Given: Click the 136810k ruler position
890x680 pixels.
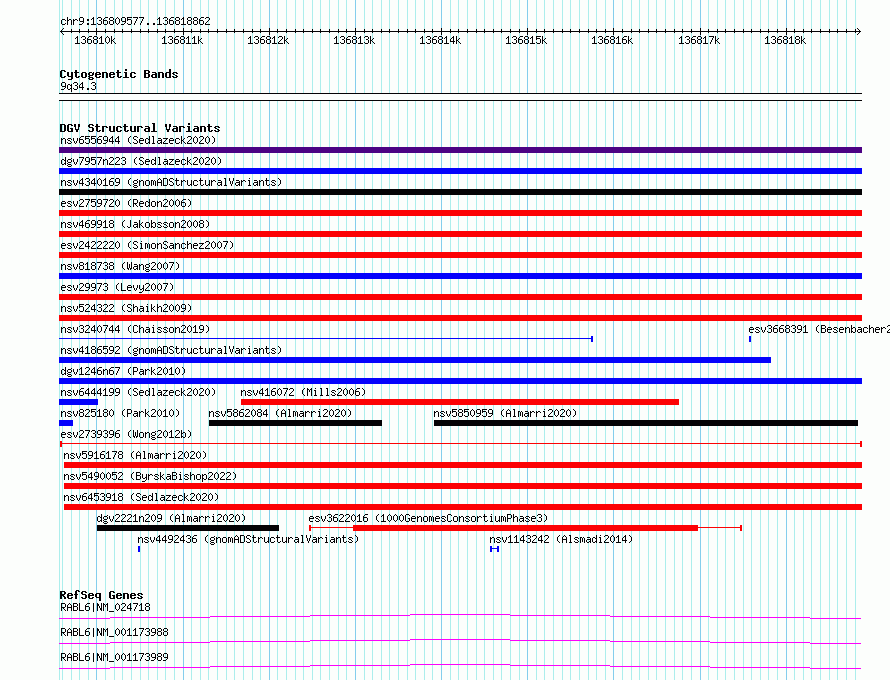Looking at the screenshot, I should (95, 40).
